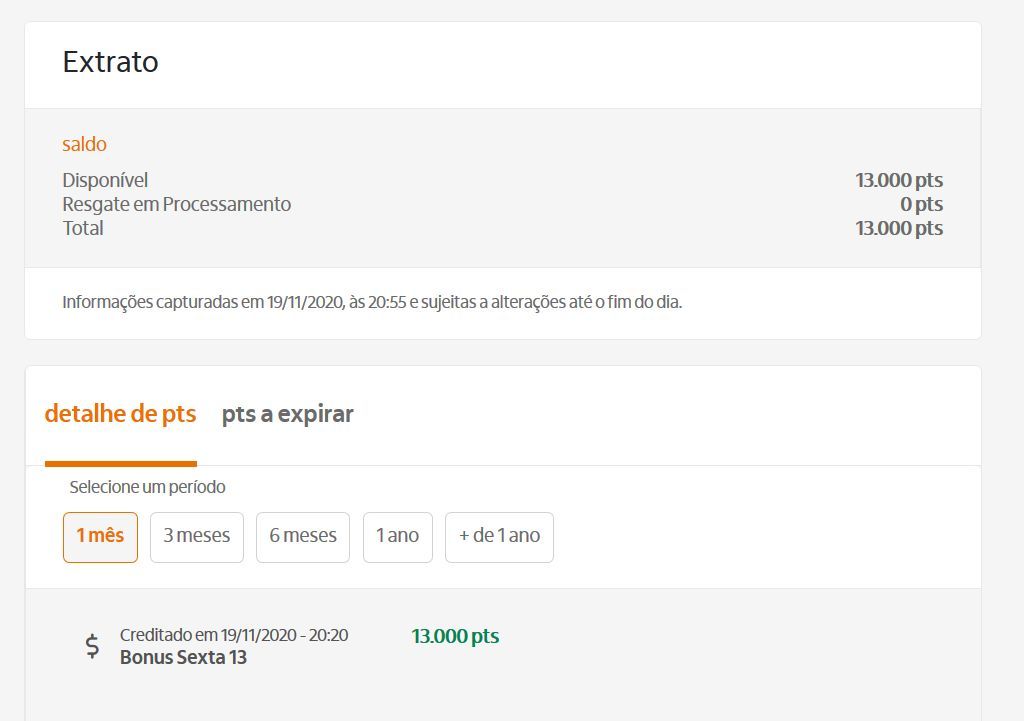Filter the statement by '1 ano'

pyautogui.click(x=397, y=536)
